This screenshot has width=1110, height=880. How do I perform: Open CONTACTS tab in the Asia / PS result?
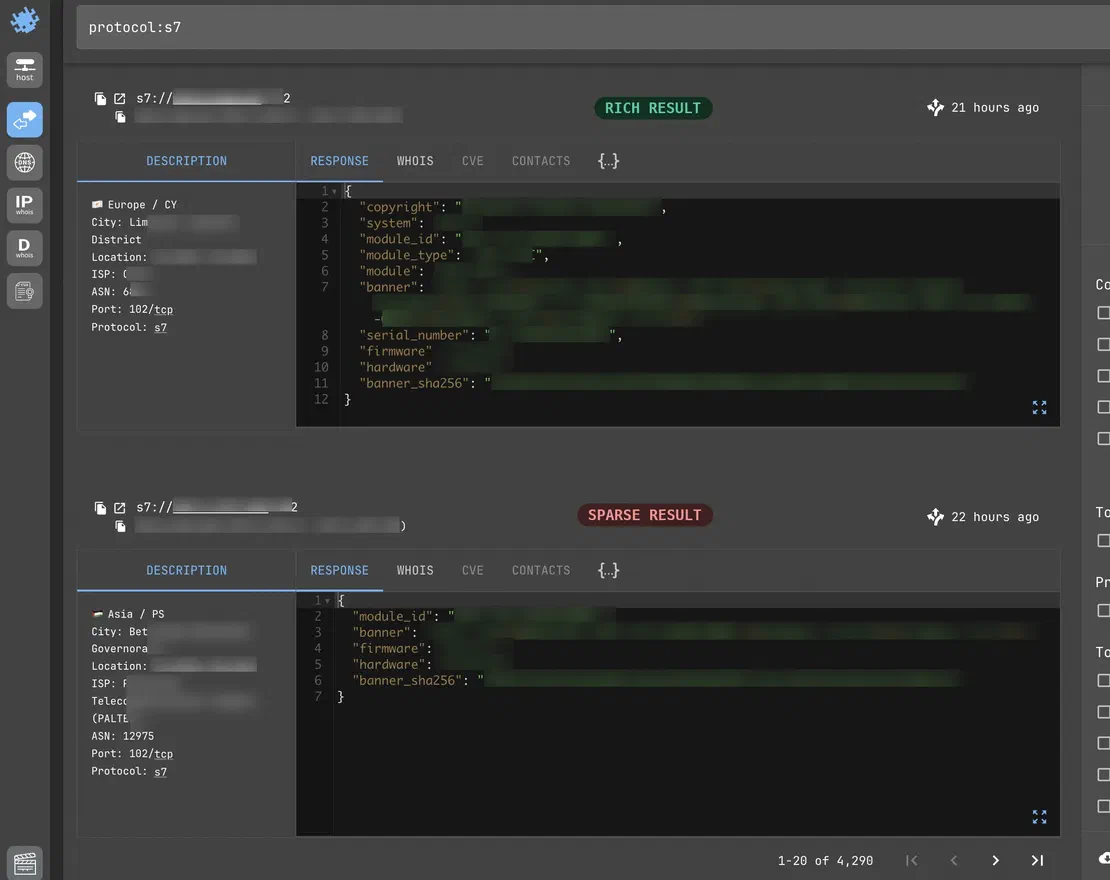click(x=541, y=570)
